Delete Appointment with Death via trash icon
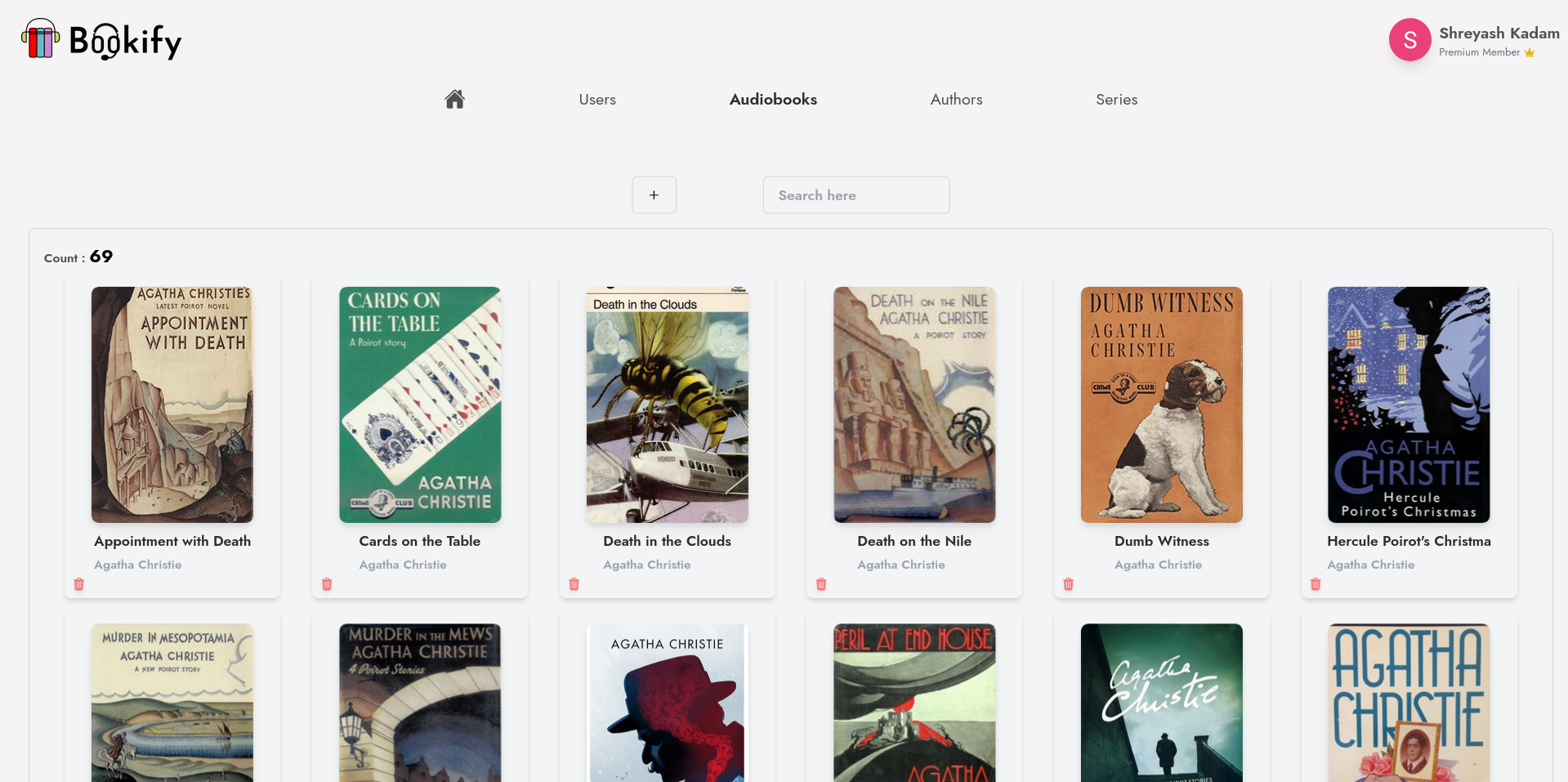 pyautogui.click(x=79, y=584)
